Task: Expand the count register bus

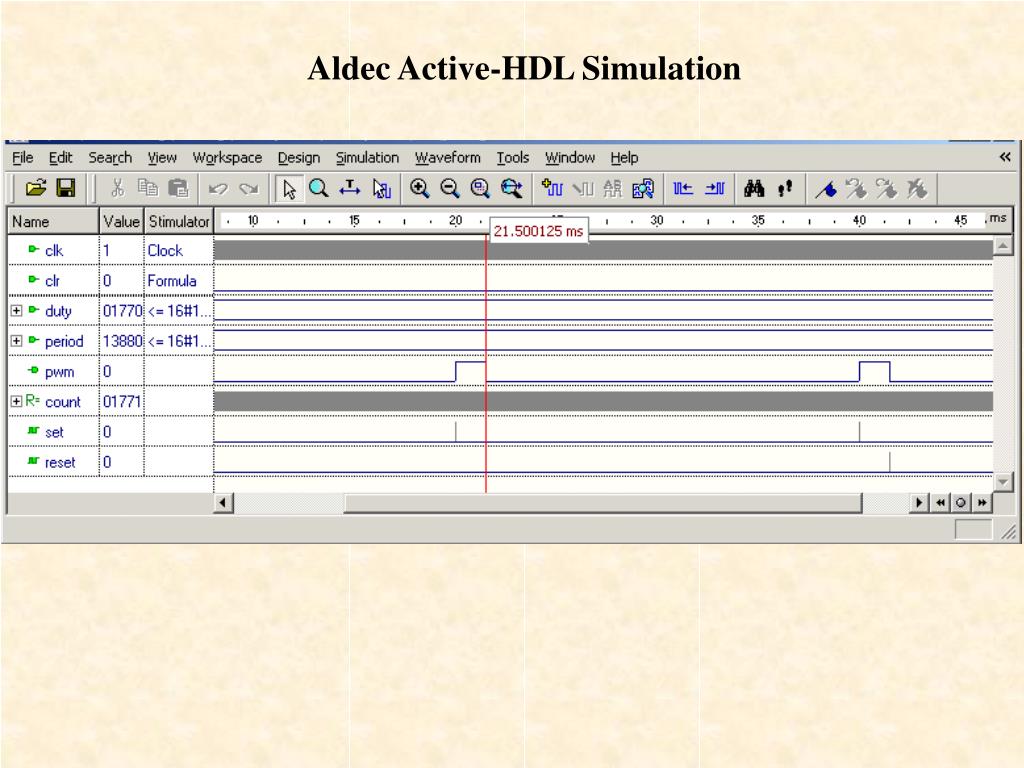Action: coord(17,401)
